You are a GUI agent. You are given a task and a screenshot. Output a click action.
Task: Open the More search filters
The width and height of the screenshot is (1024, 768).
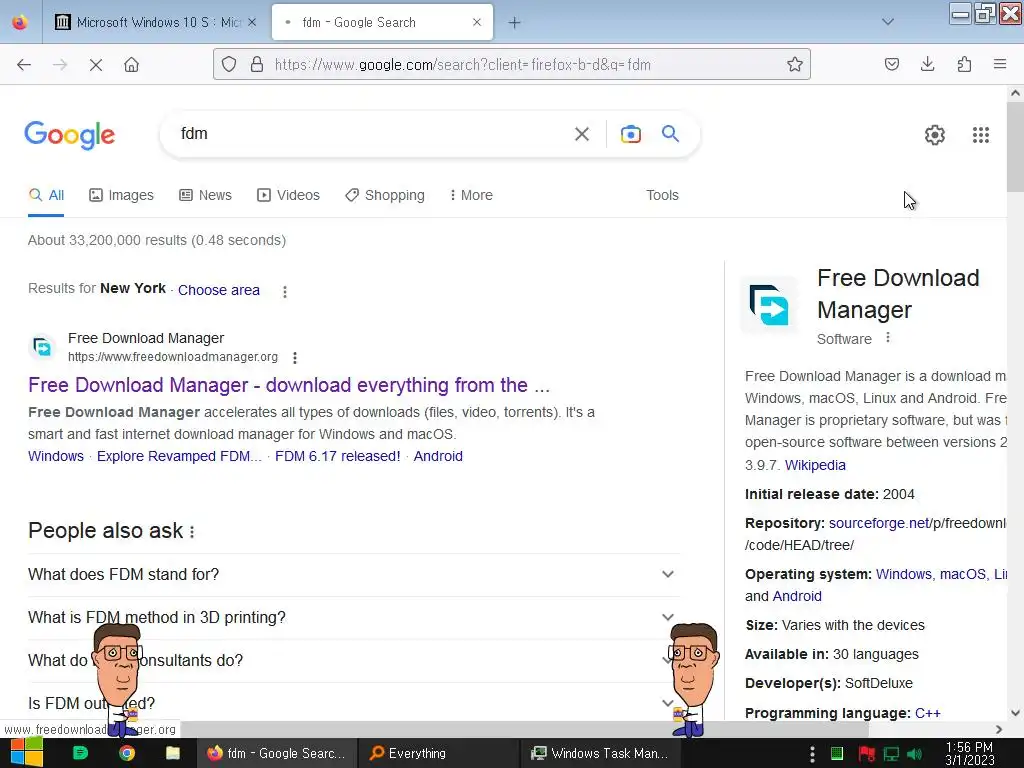pyautogui.click(x=471, y=195)
